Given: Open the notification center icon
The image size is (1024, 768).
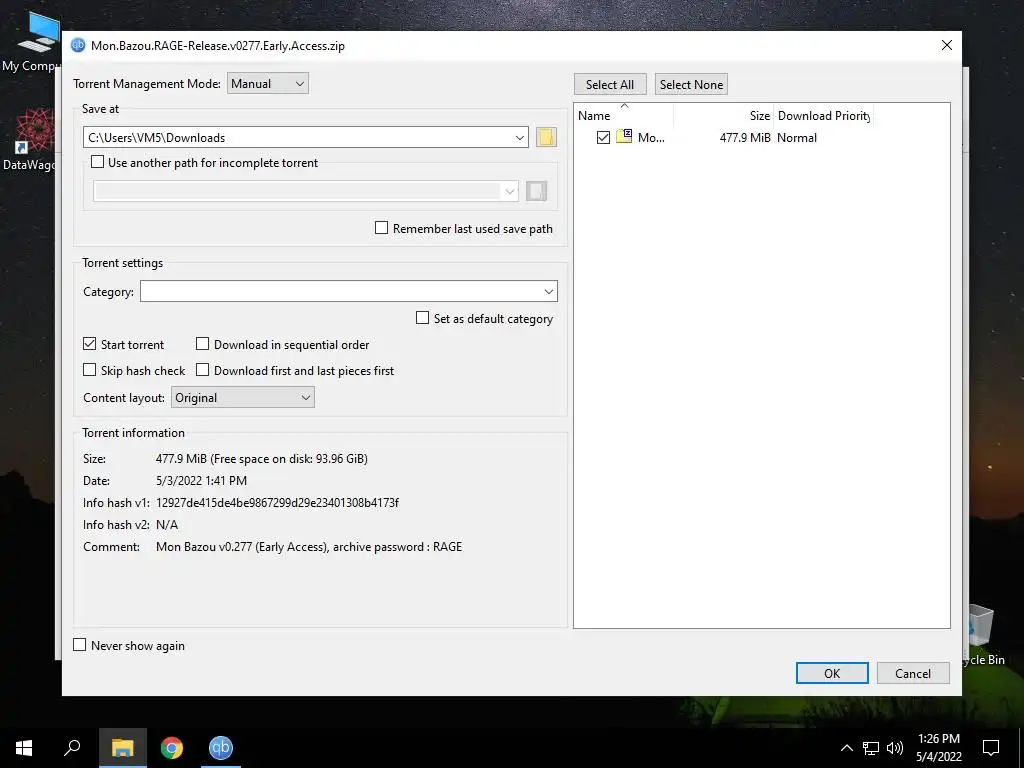Looking at the screenshot, I should click(x=991, y=748).
